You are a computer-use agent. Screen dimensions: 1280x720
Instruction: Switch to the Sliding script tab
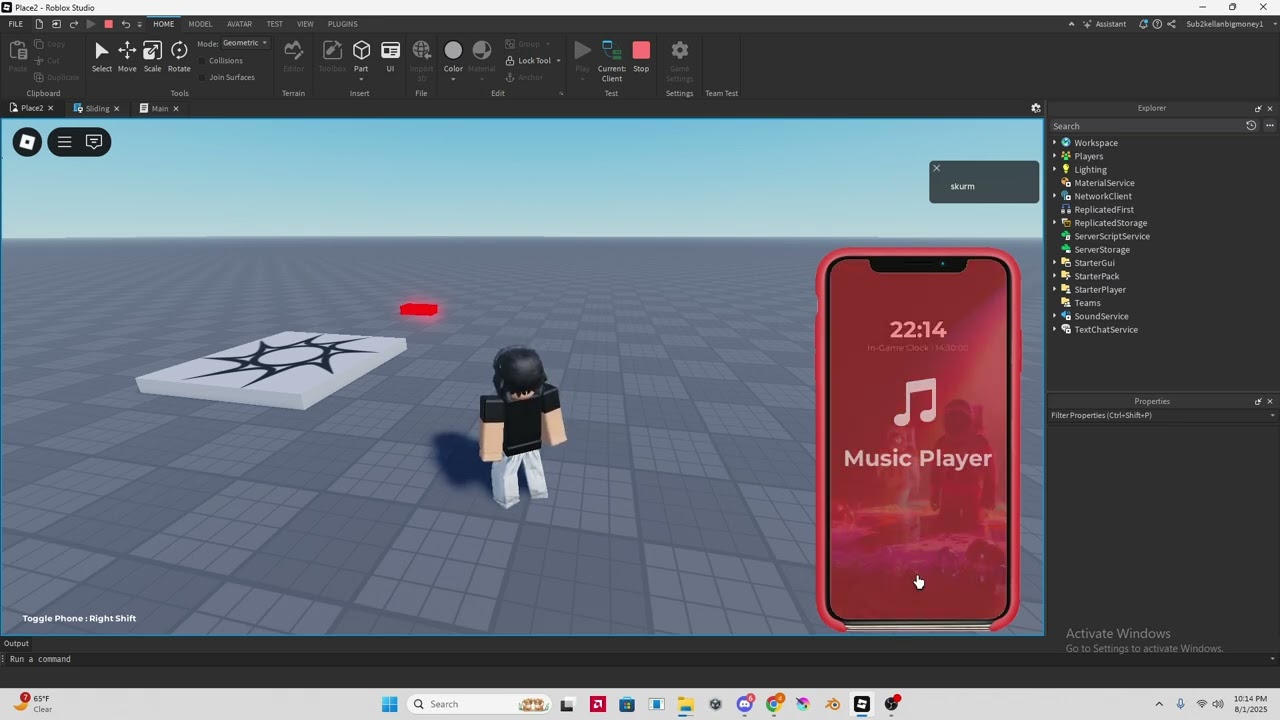tap(97, 108)
